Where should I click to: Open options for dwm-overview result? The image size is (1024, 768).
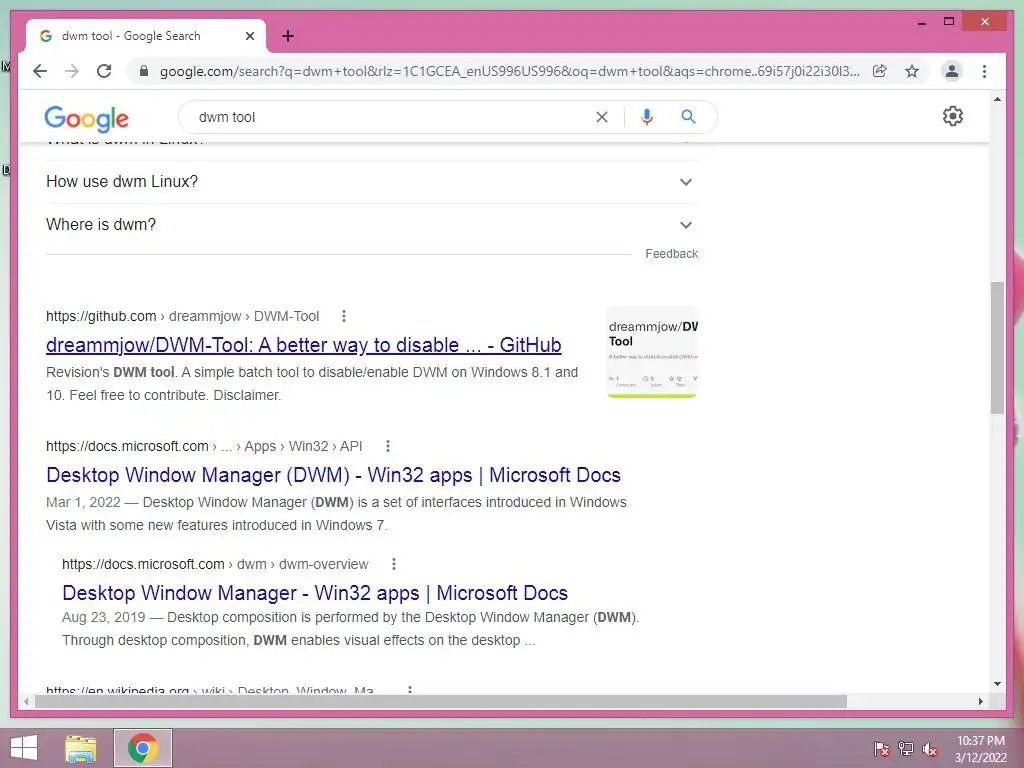coord(394,564)
